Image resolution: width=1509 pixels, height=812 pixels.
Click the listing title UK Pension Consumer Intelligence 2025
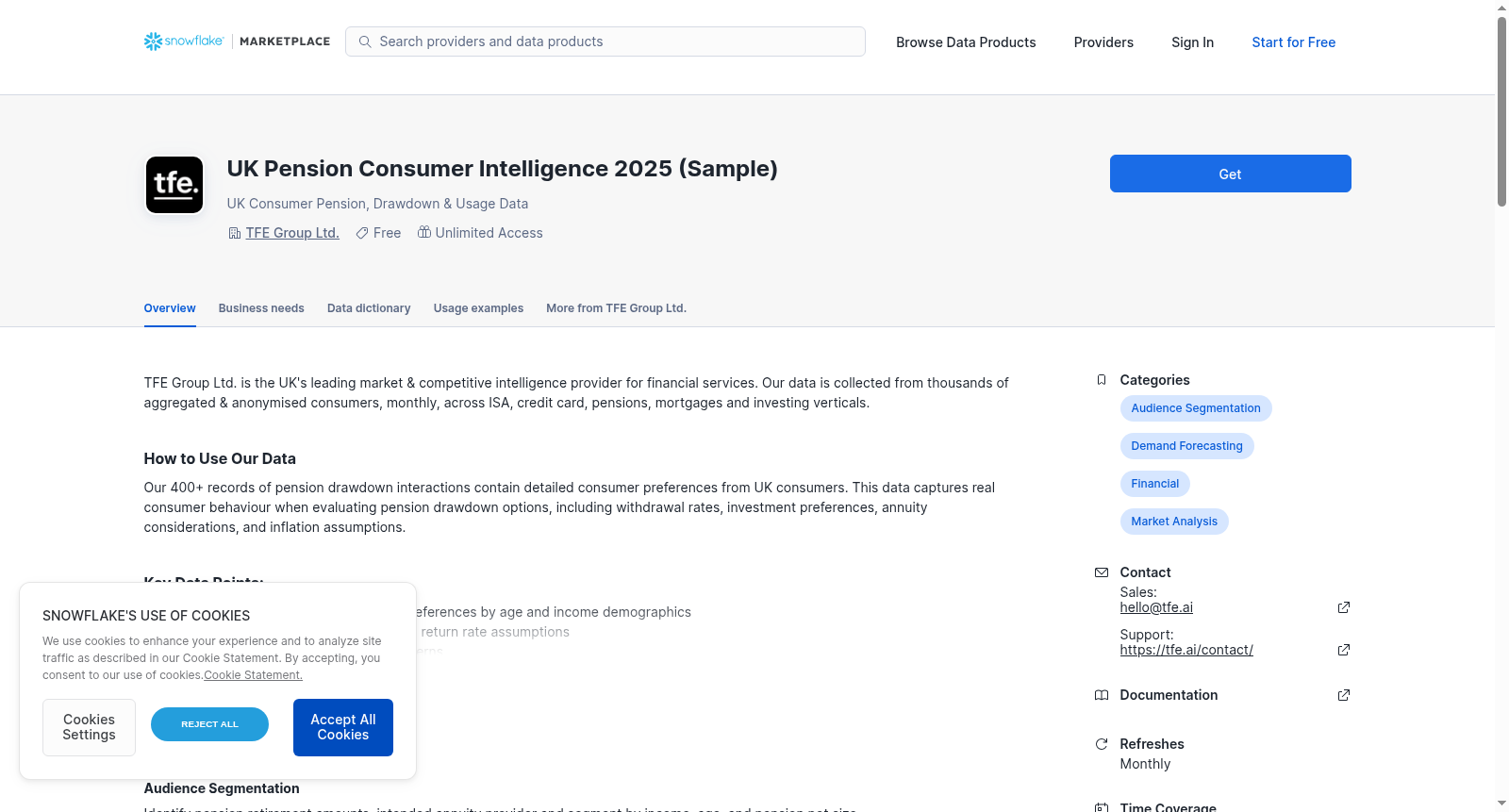point(502,168)
